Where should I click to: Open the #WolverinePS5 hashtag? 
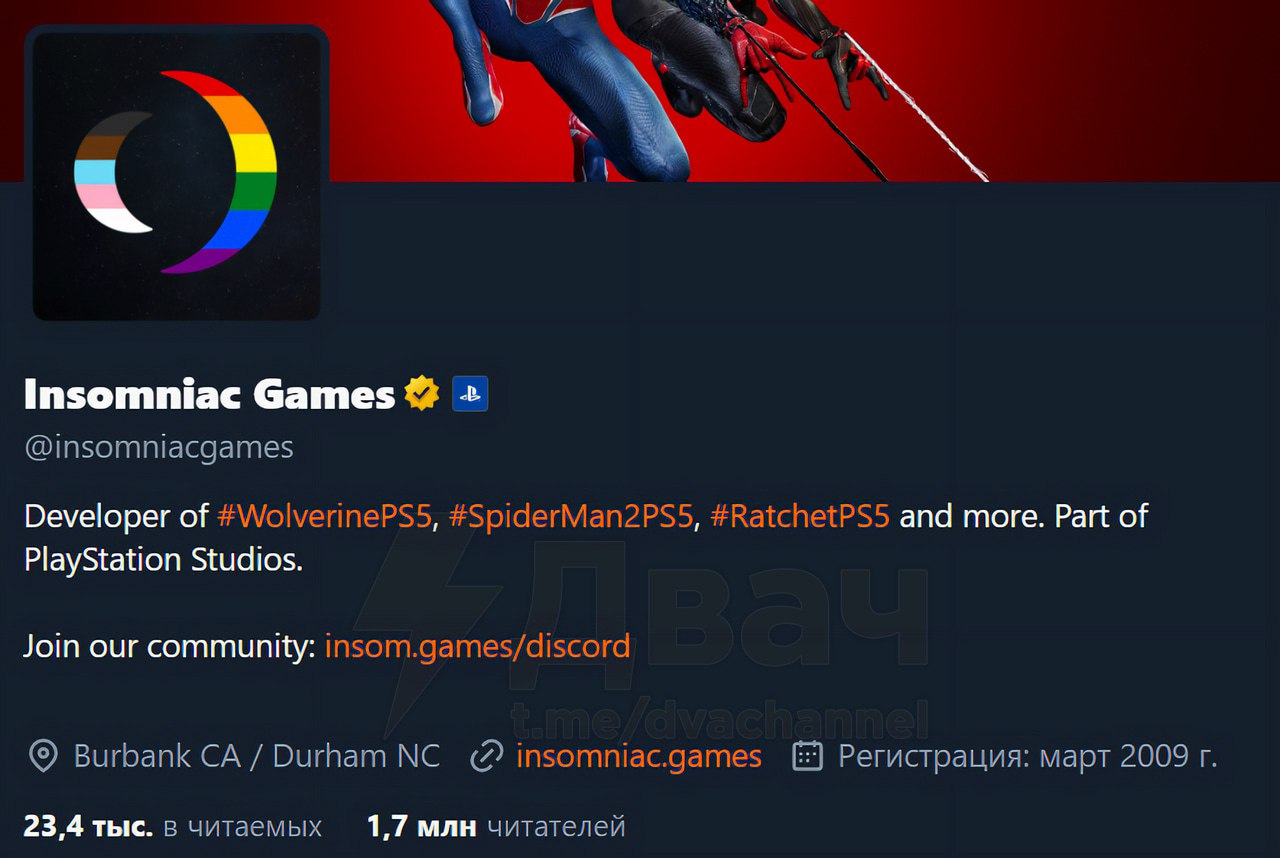pos(324,516)
